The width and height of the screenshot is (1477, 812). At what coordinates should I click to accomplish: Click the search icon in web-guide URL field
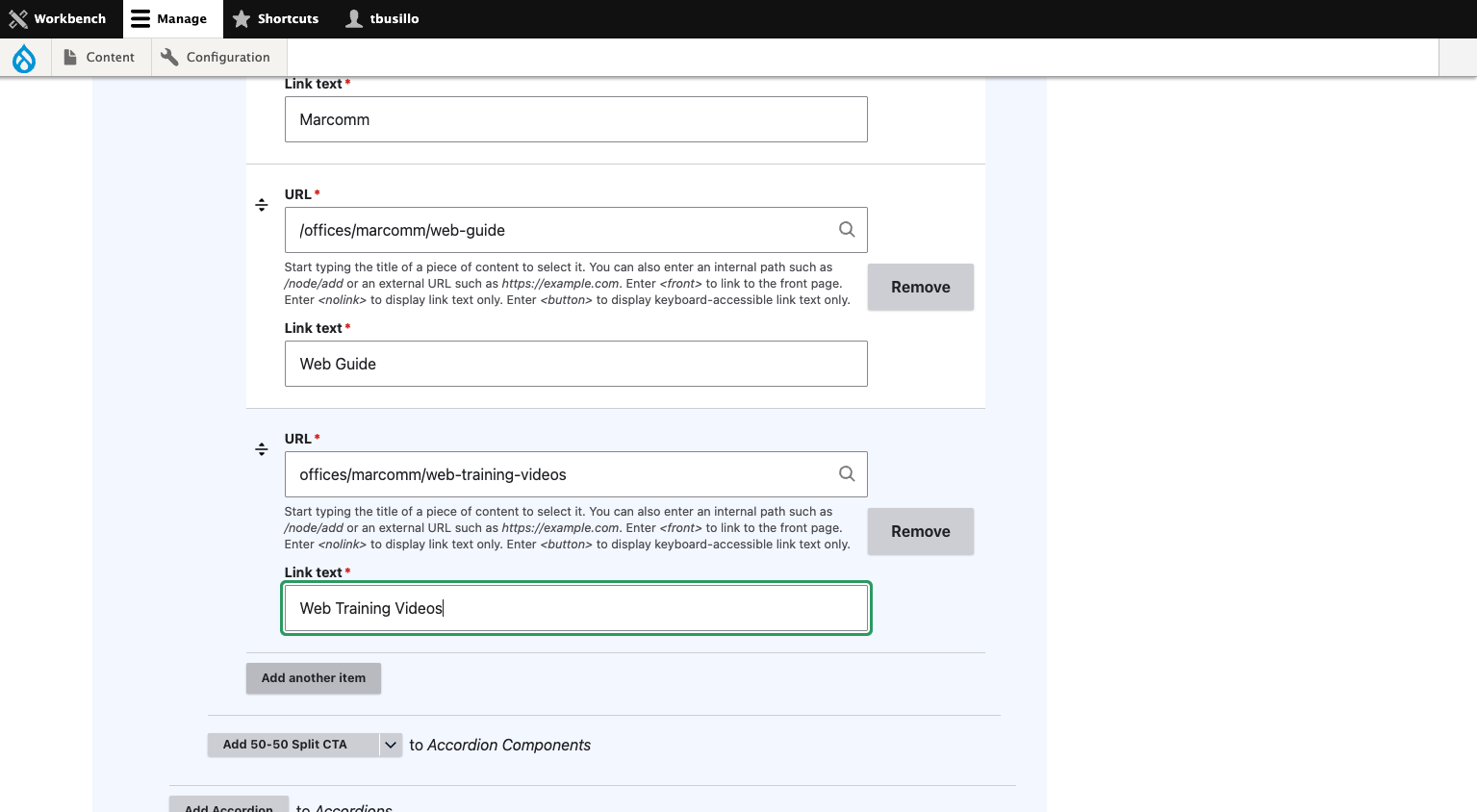pos(847,229)
